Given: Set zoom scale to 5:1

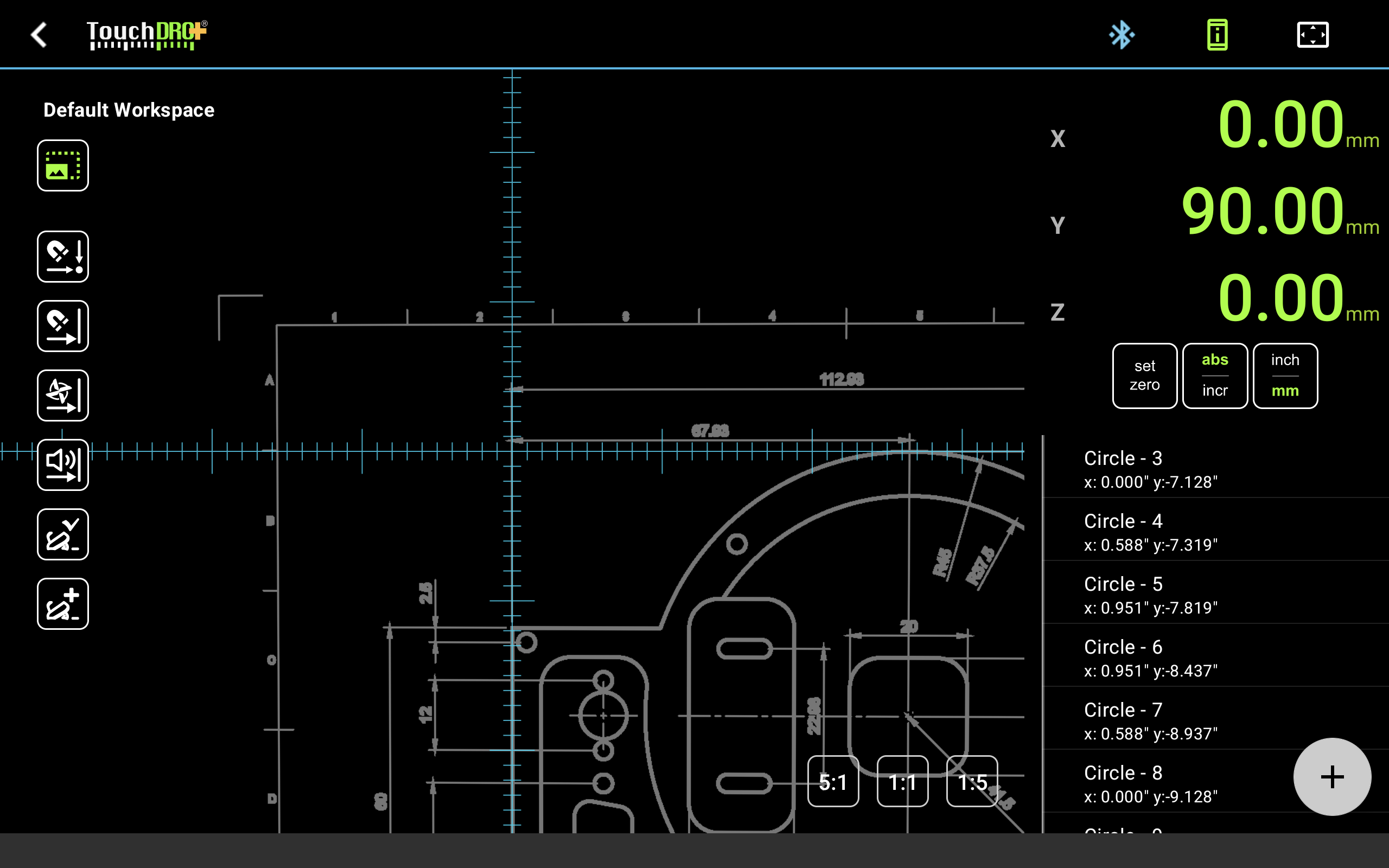Looking at the screenshot, I should pos(833,781).
